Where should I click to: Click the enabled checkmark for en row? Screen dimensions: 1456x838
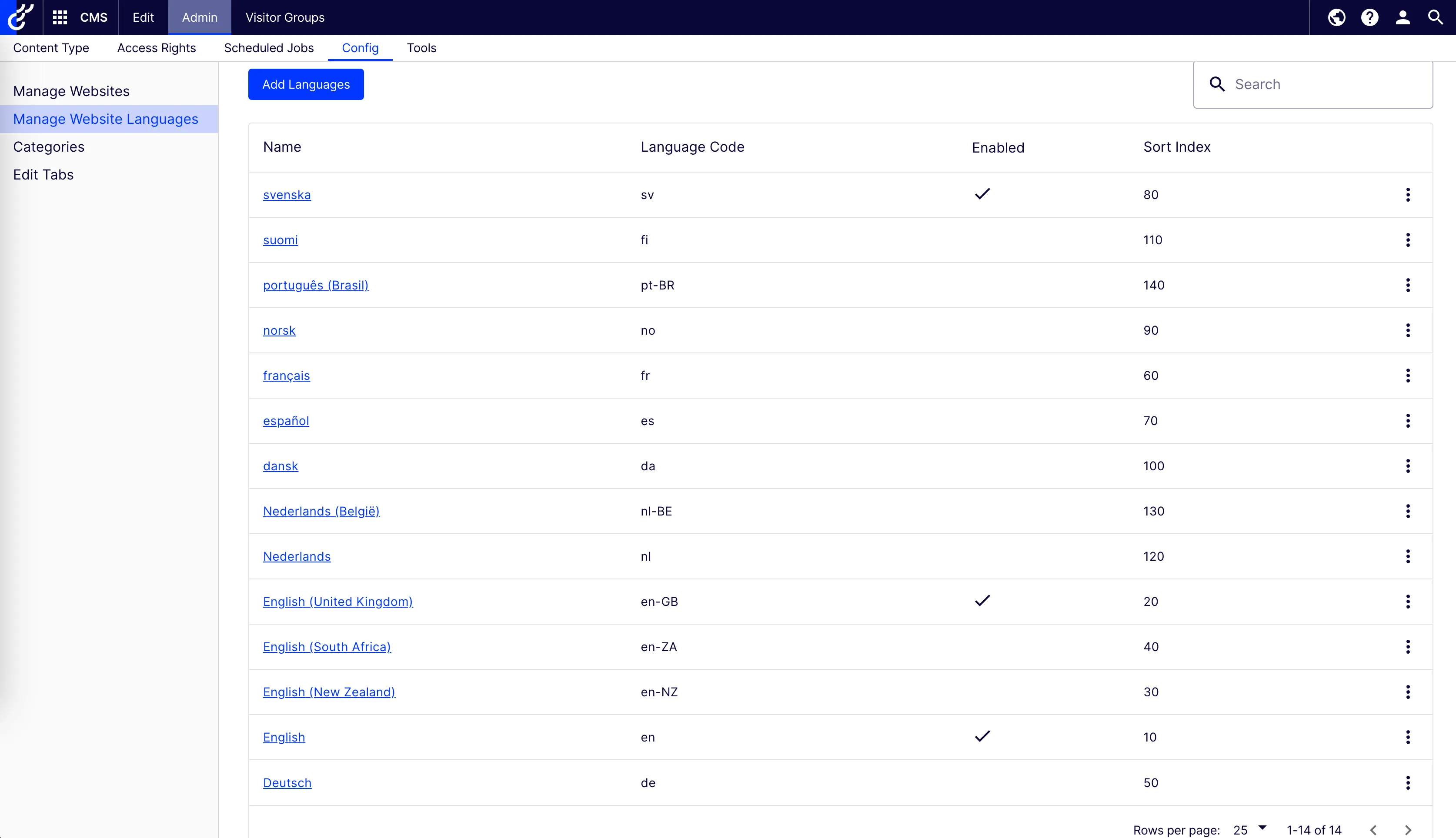[x=982, y=736]
